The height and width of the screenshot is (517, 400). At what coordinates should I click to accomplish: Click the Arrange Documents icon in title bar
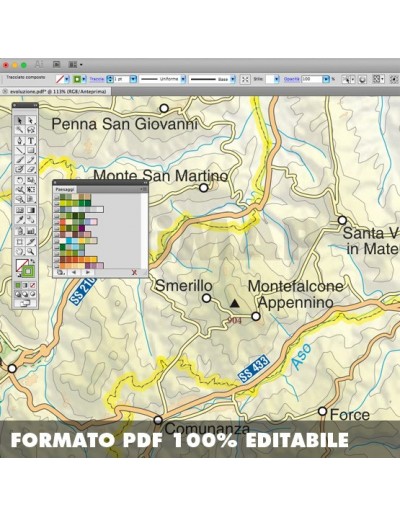(x=75, y=64)
